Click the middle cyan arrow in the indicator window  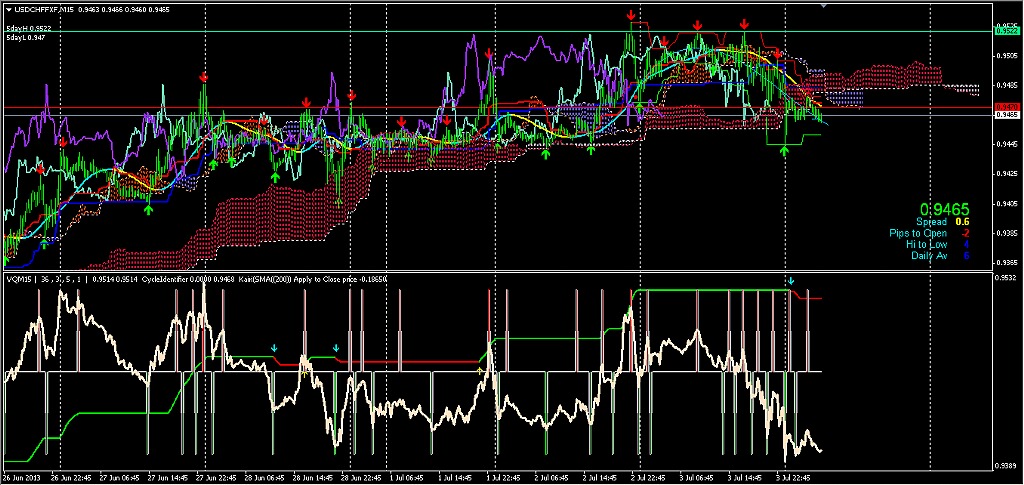pyautogui.click(x=337, y=349)
